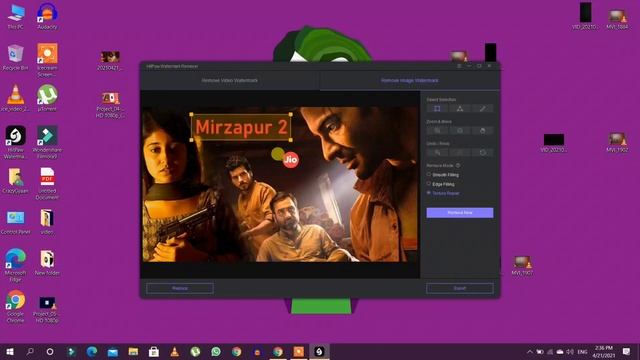Activate the hand move tool
The image size is (640, 360).
pos(482,131)
